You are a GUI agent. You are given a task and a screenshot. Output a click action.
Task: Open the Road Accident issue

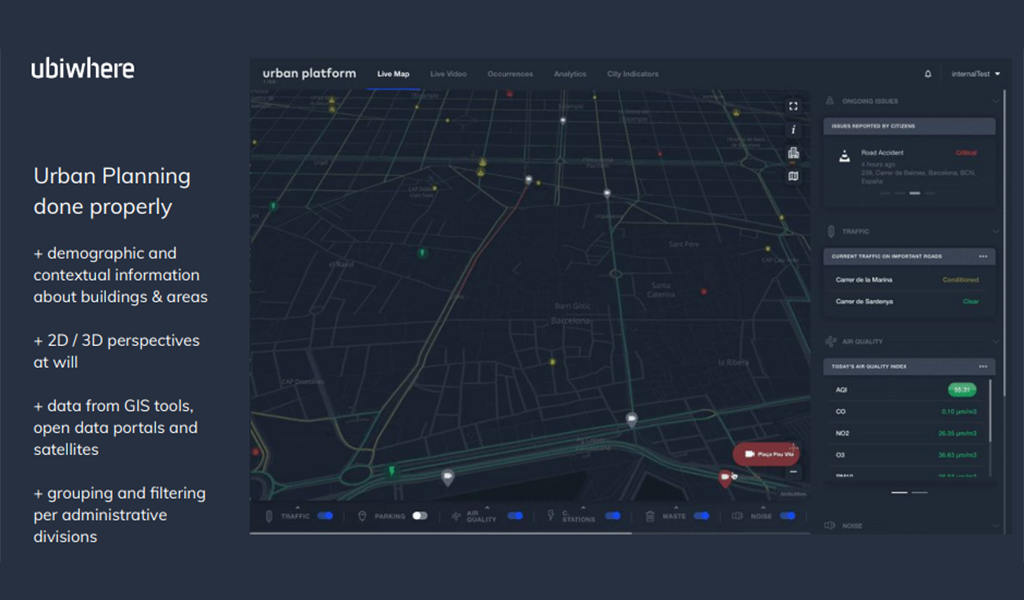point(909,168)
